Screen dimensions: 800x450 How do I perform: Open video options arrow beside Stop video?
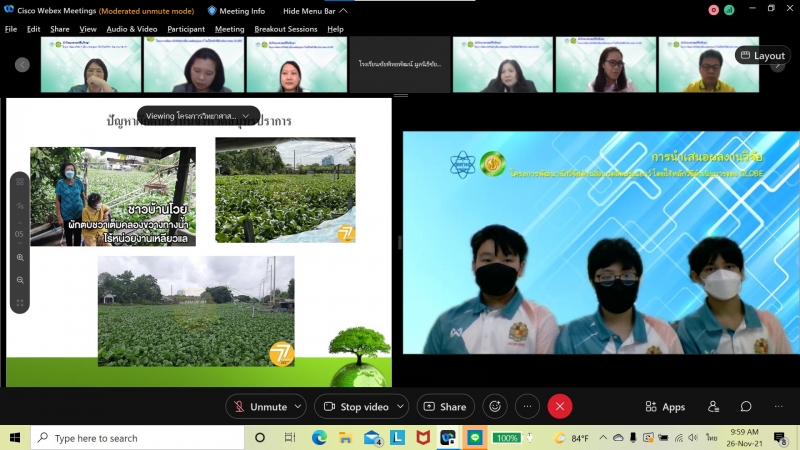[x=400, y=407]
